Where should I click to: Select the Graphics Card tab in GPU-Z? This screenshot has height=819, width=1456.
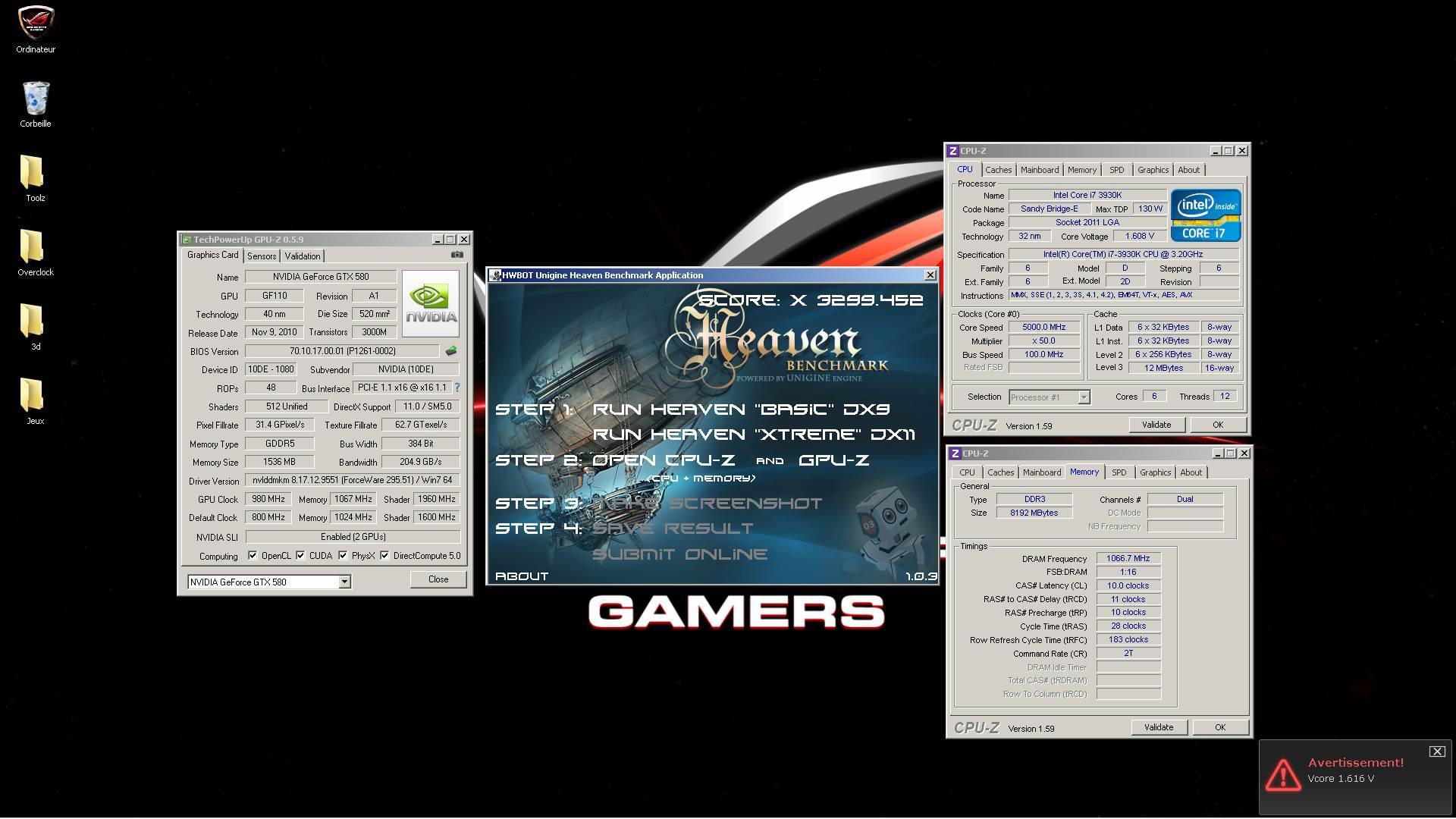(213, 255)
